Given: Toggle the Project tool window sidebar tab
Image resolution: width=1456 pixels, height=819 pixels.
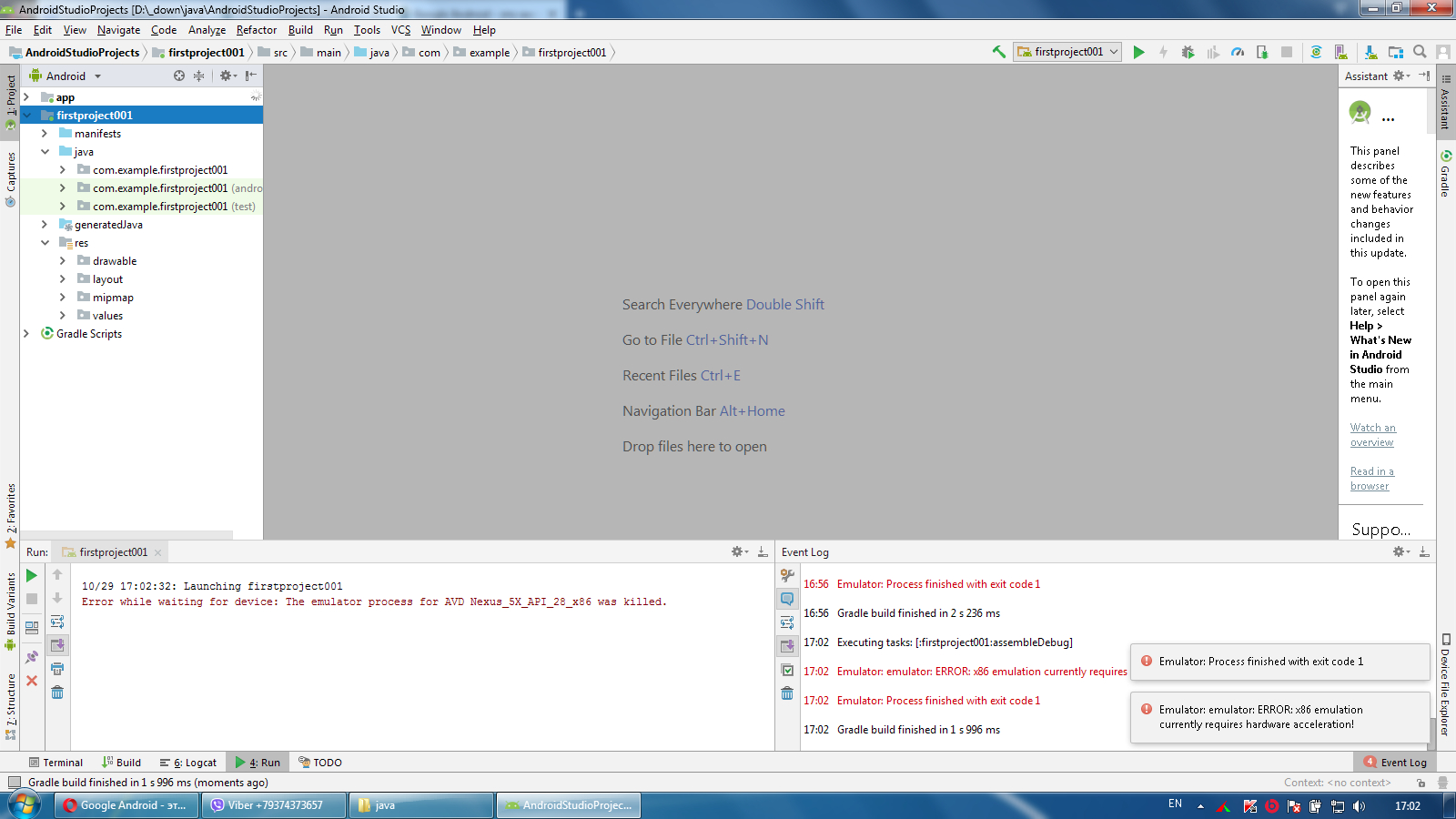Looking at the screenshot, I should click(x=10, y=102).
